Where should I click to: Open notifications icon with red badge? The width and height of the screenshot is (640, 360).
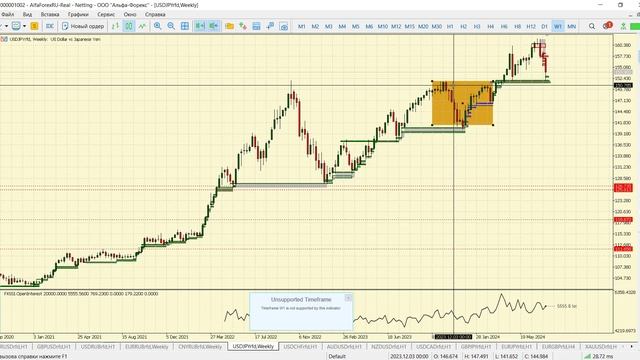(607, 26)
